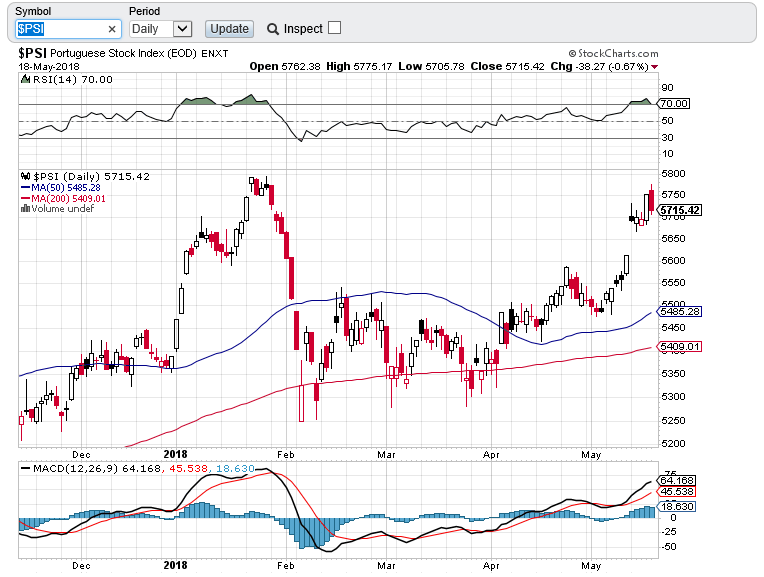Click the Open 5762.38 header value

[x=285, y=66]
